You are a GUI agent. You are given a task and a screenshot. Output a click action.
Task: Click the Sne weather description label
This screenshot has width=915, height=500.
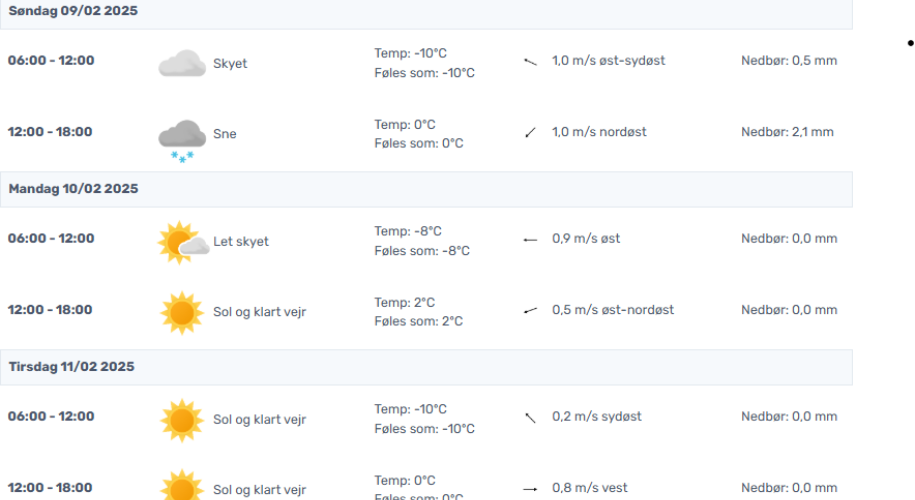225,134
